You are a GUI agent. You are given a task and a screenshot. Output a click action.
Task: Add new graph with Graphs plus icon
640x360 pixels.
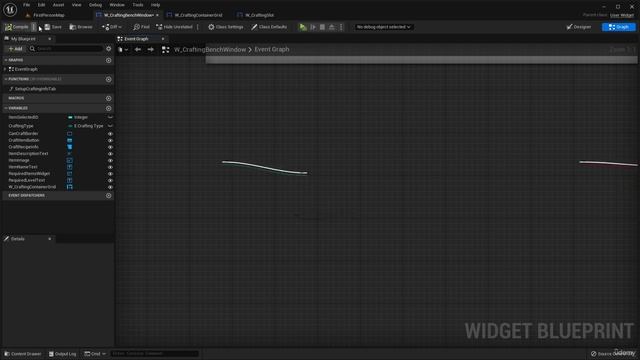point(109,60)
